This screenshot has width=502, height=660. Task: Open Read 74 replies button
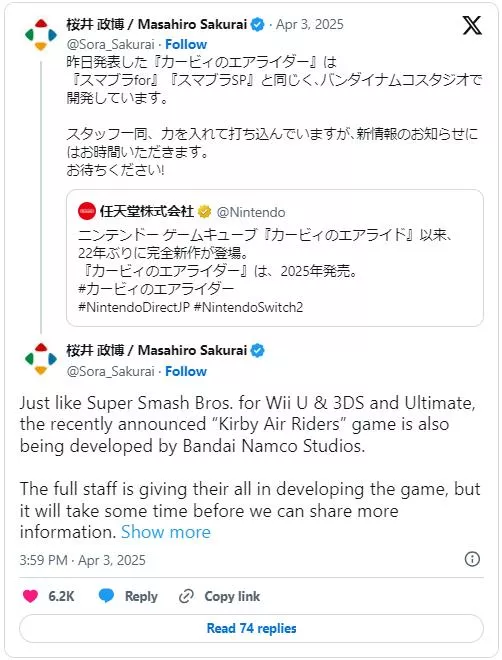point(251,628)
